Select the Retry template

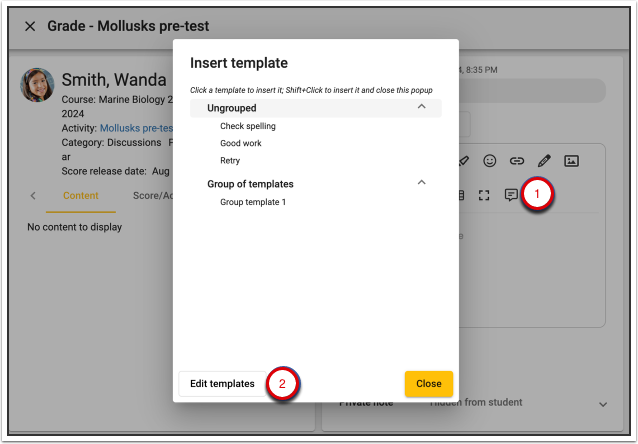point(230,160)
